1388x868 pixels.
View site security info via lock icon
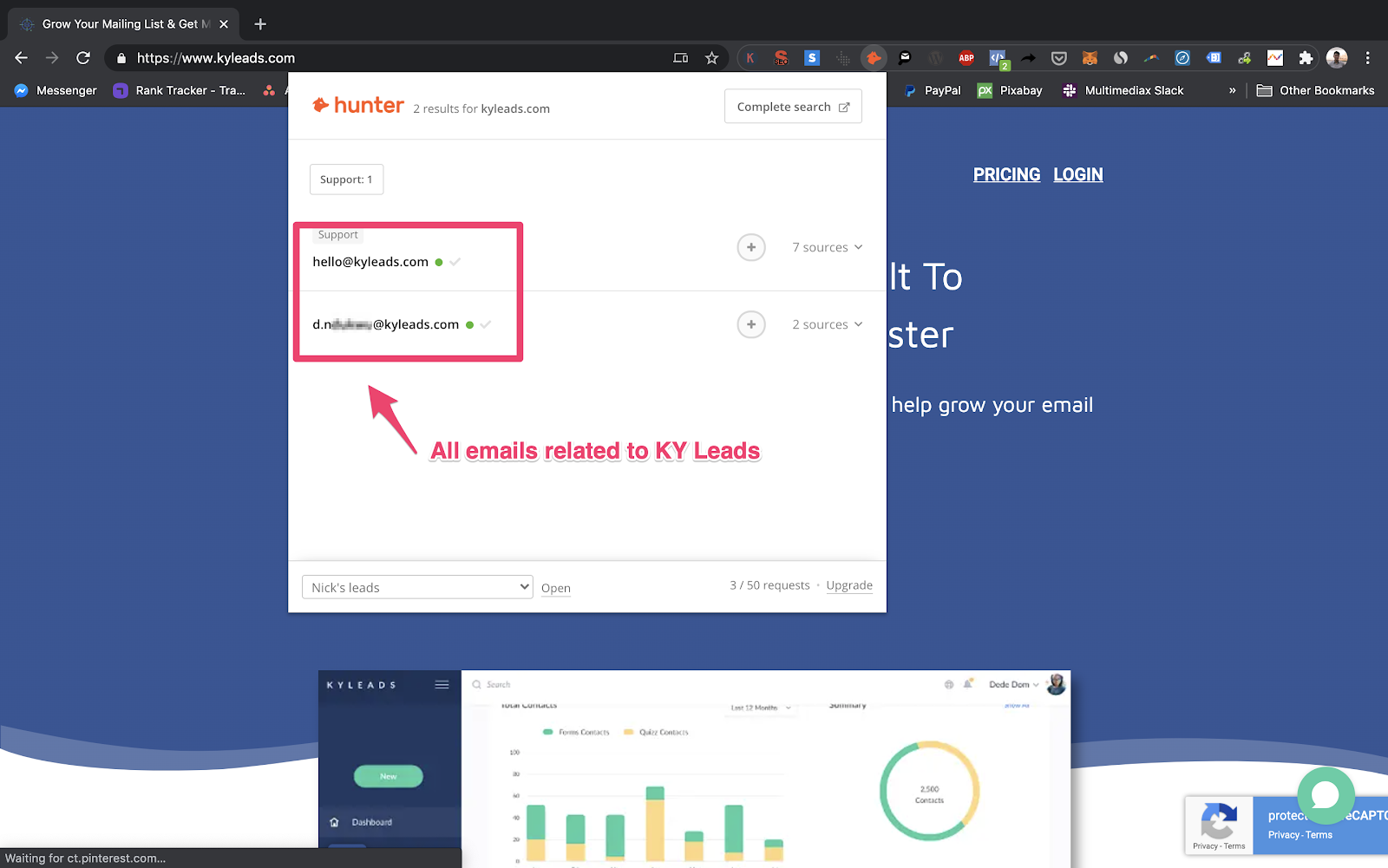click(x=121, y=58)
